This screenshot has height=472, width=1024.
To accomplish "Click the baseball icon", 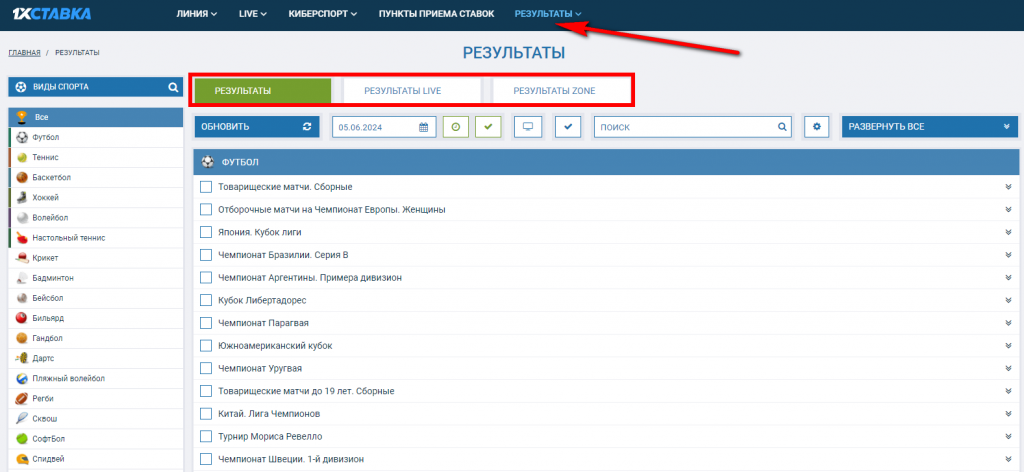I will coord(22,298).
